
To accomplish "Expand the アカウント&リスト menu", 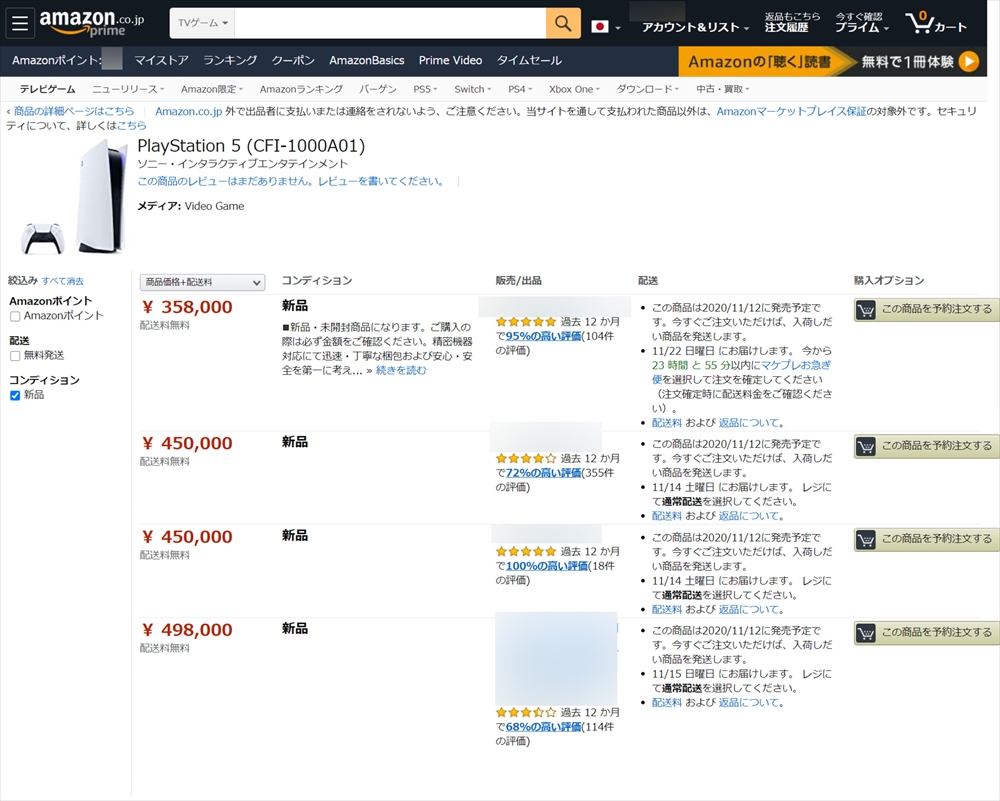I will tap(695, 27).
